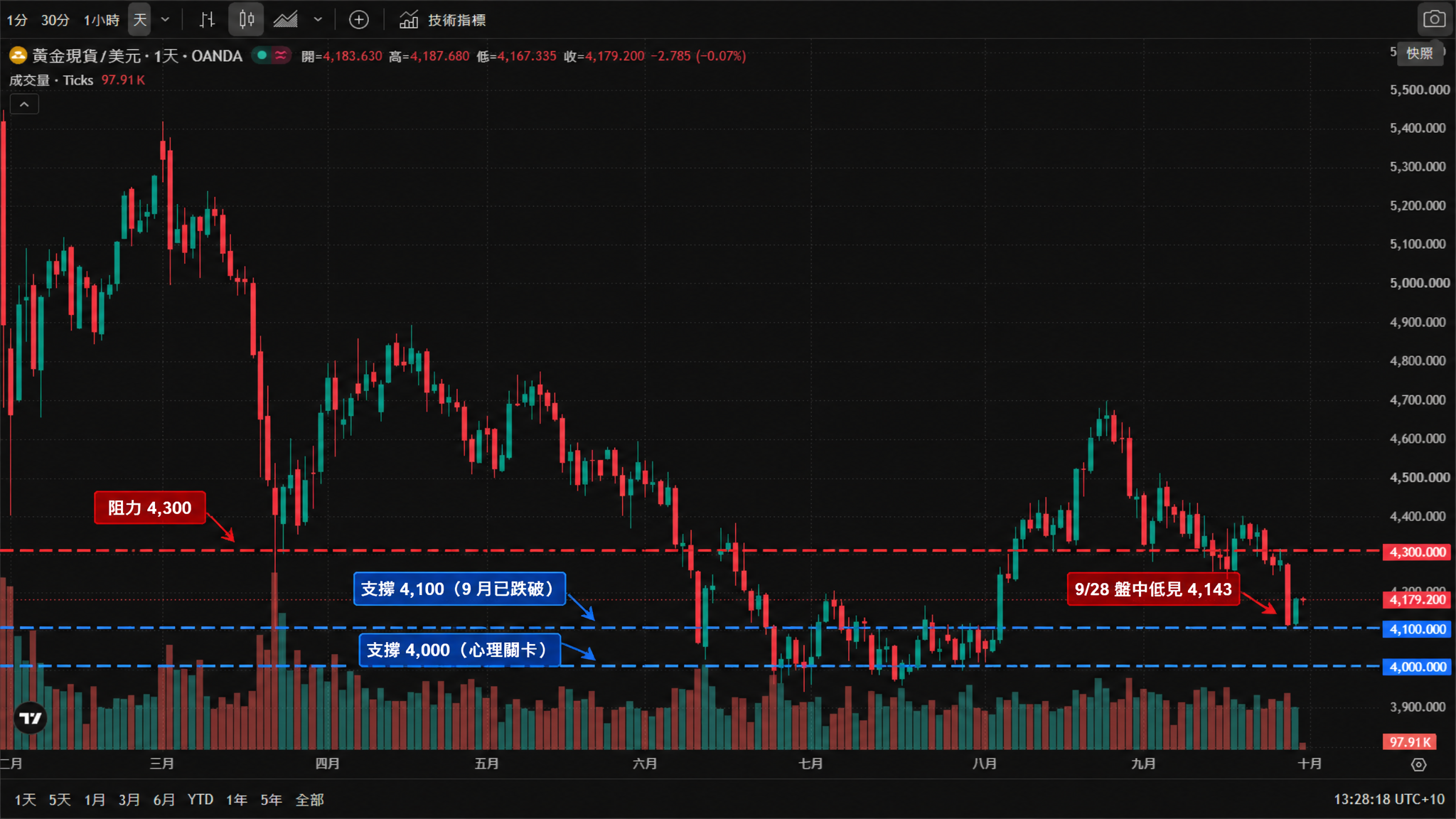Click the 4,000.000 blue price label
1456x819 pixels.
click(1418, 667)
